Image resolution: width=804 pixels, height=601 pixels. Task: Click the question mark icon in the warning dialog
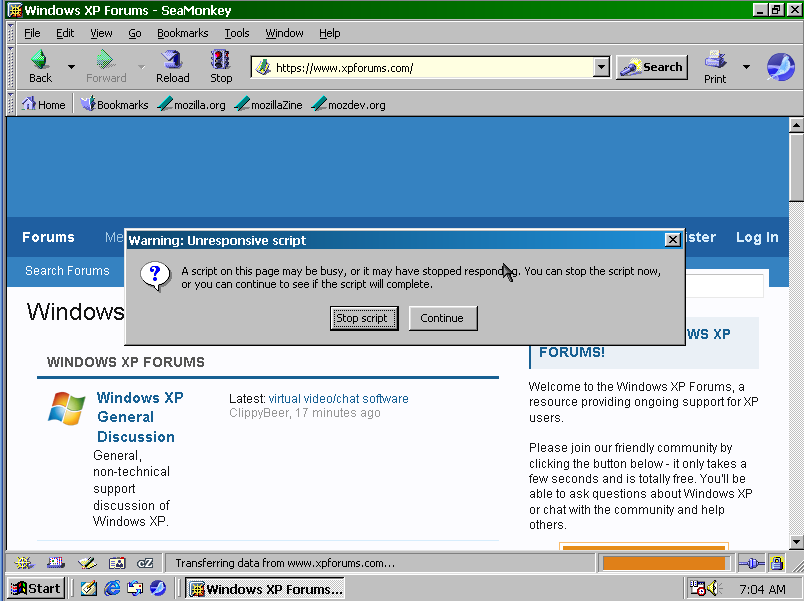155,276
